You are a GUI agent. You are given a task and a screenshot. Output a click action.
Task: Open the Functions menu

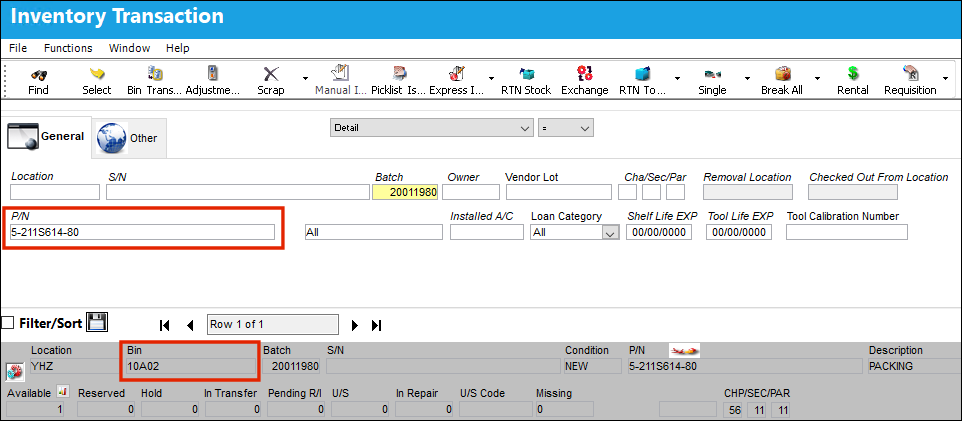pyautogui.click(x=68, y=48)
